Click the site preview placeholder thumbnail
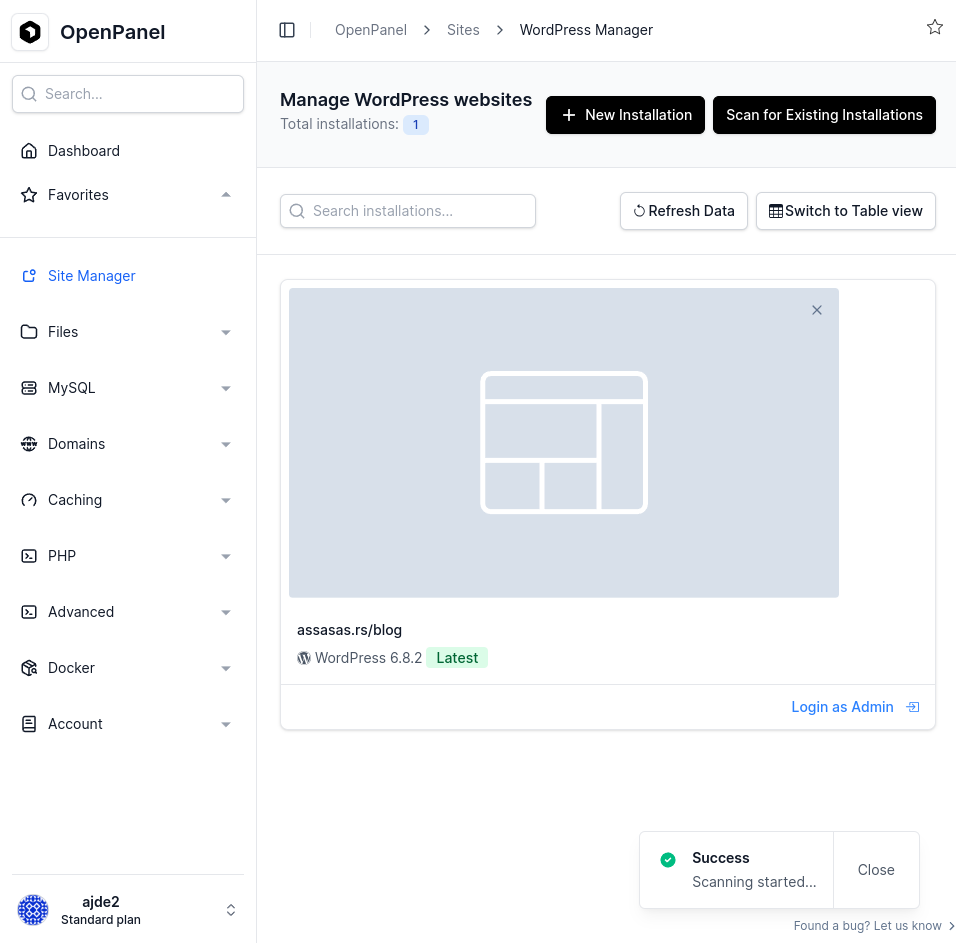 tap(564, 443)
